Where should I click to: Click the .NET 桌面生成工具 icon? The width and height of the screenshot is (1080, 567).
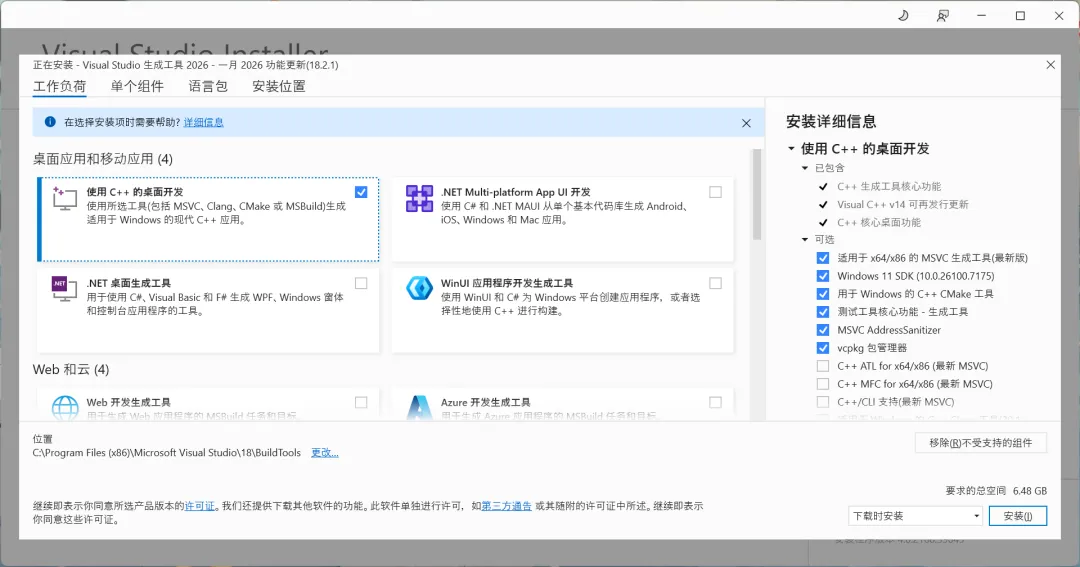[x=64, y=289]
